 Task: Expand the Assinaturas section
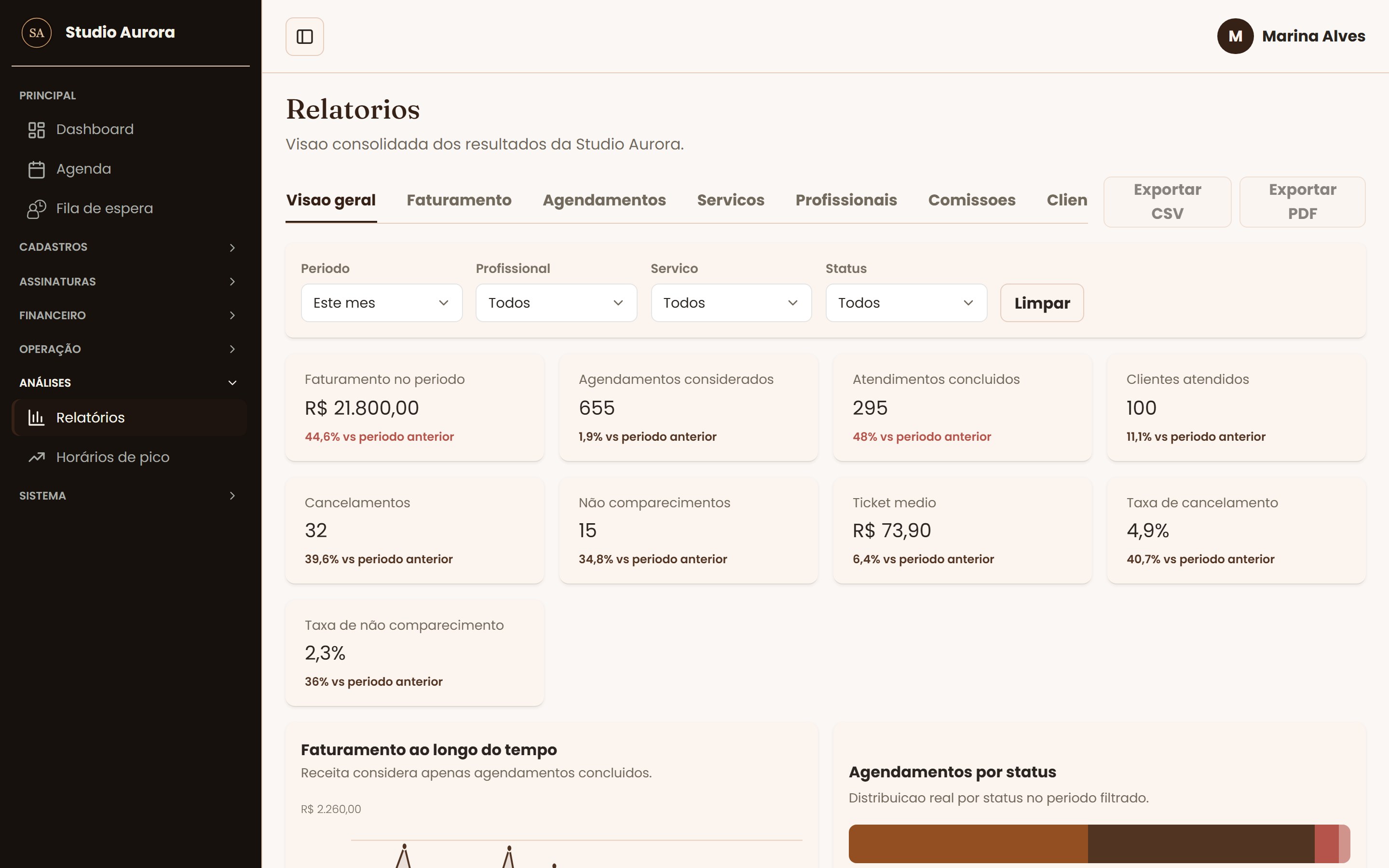tap(129, 281)
